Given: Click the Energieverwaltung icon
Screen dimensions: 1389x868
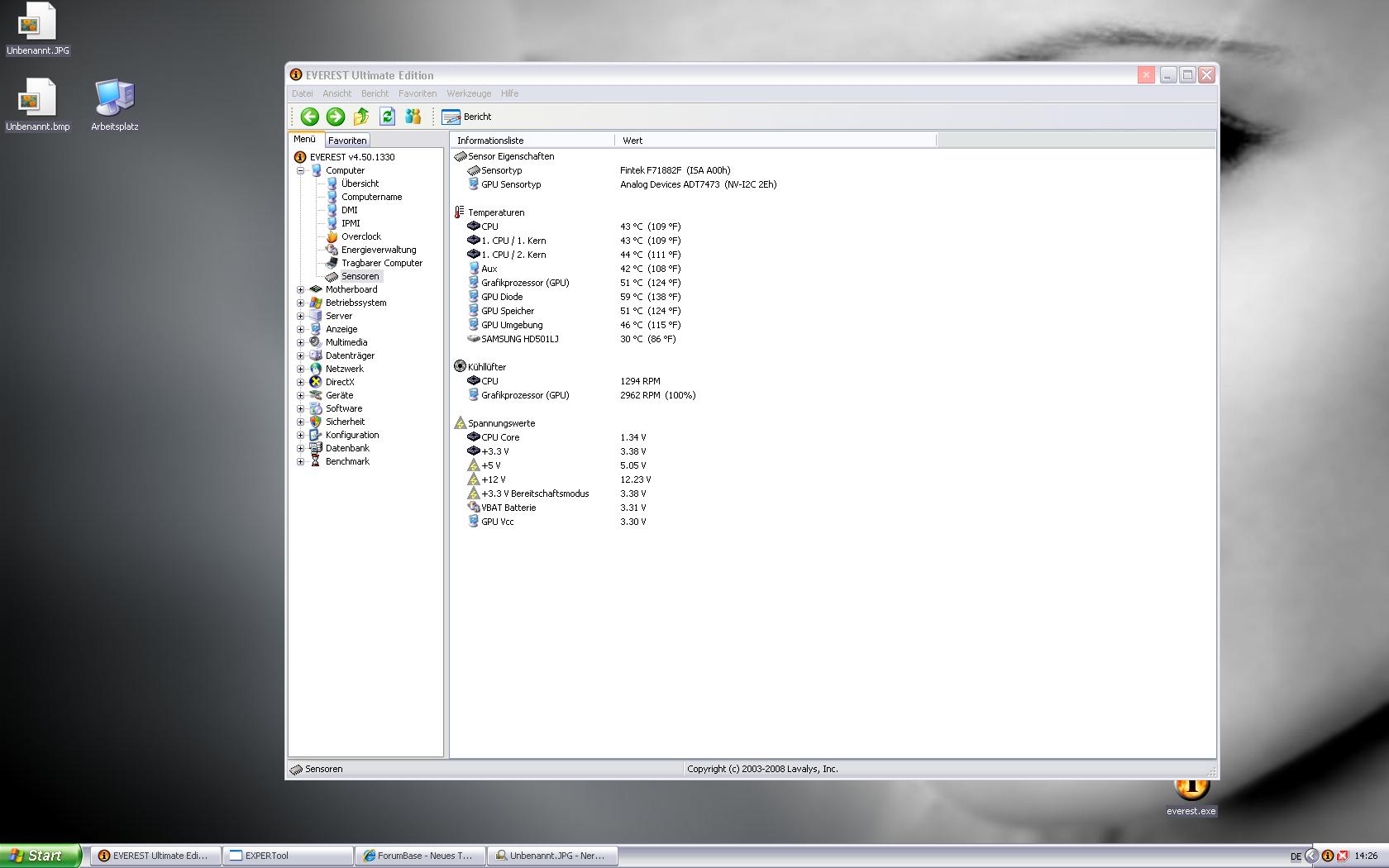Looking at the screenshot, I should point(332,250).
